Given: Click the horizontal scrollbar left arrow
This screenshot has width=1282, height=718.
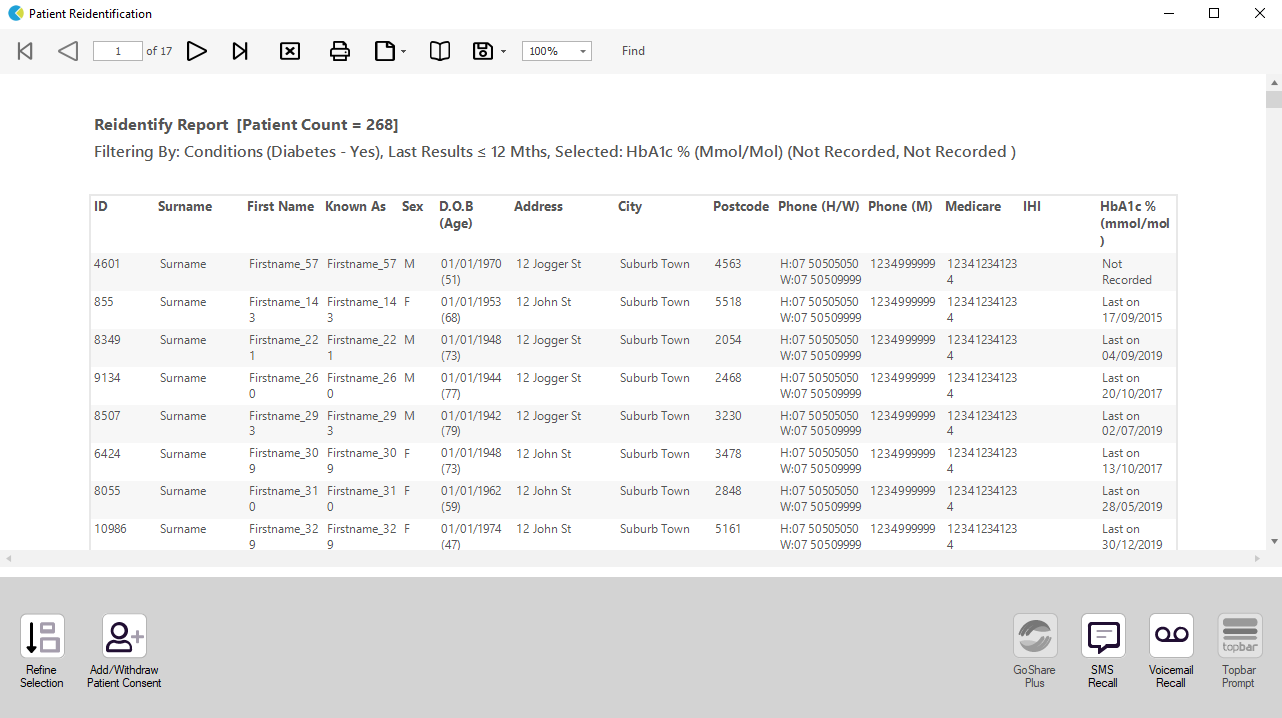Looking at the screenshot, I should (x=8, y=558).
